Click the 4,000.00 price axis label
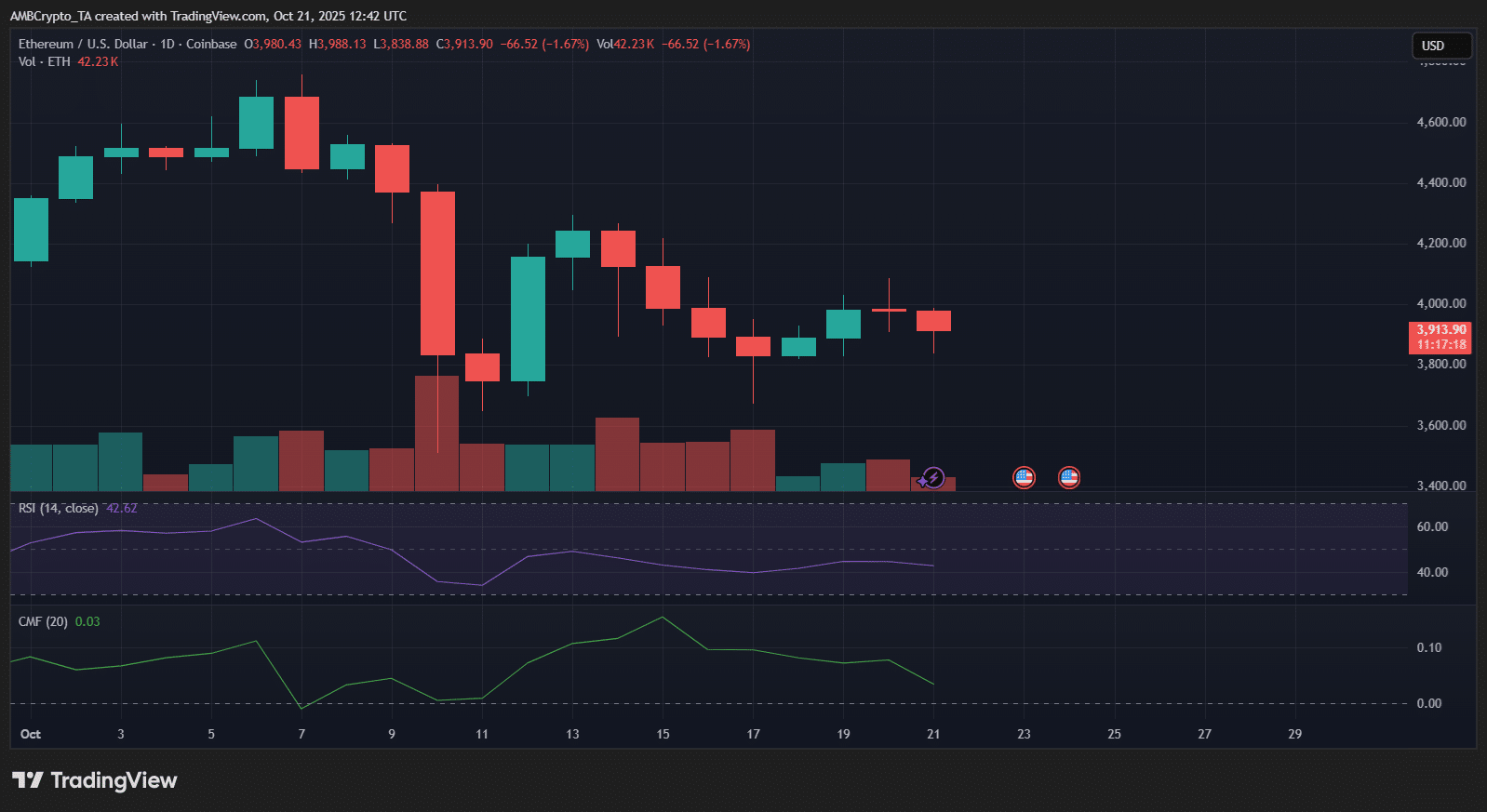The image size is (1487, 812). (x=1440, y=303)
